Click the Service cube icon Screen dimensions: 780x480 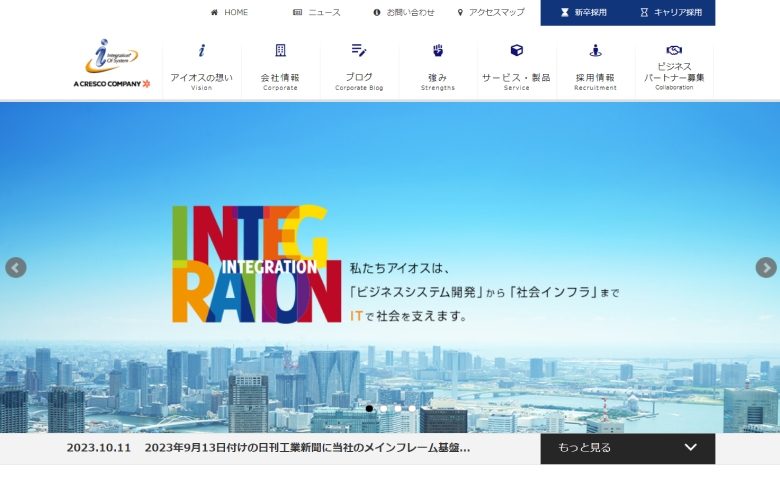[517, 50]
